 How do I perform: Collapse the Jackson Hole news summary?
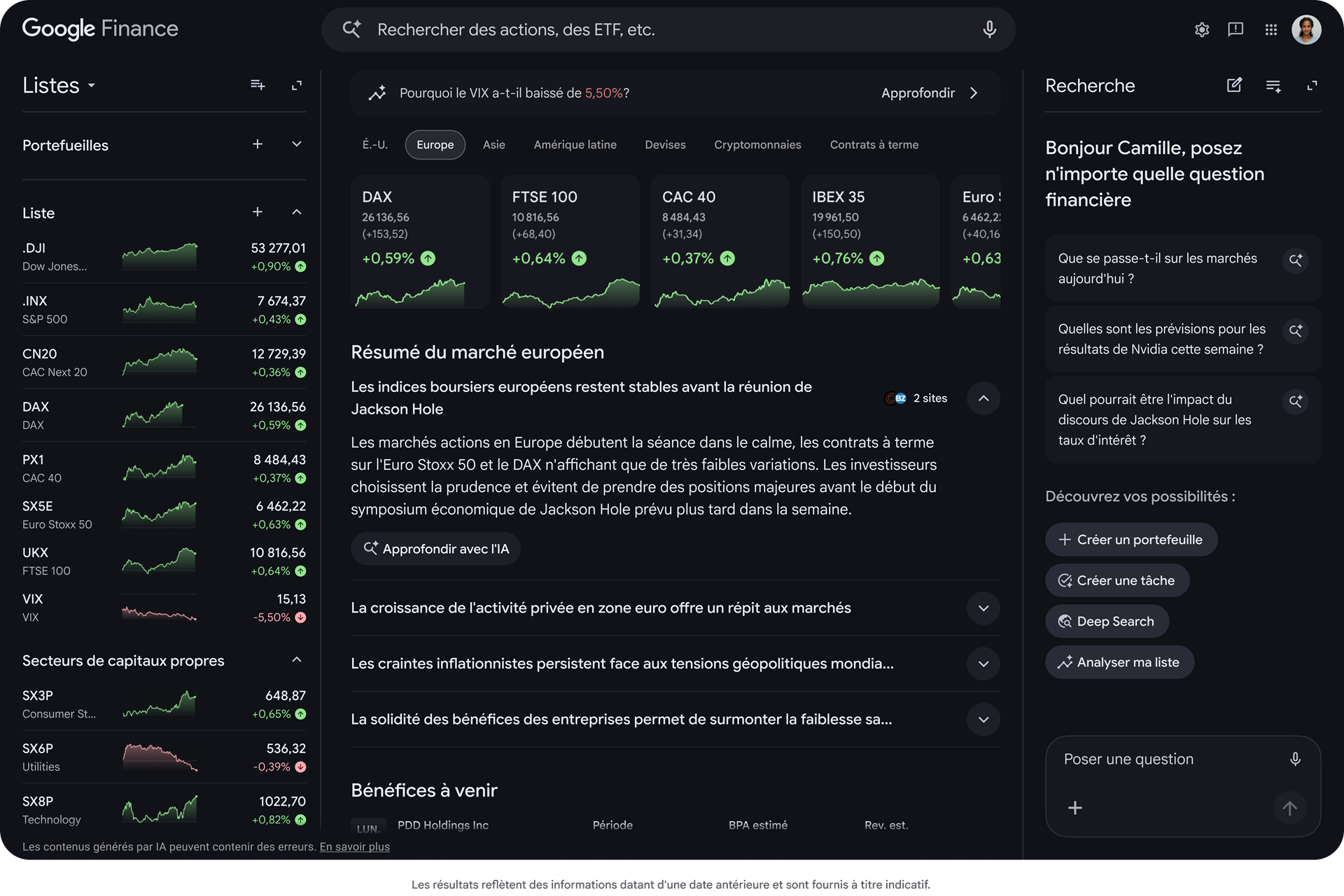pos(983,398)
